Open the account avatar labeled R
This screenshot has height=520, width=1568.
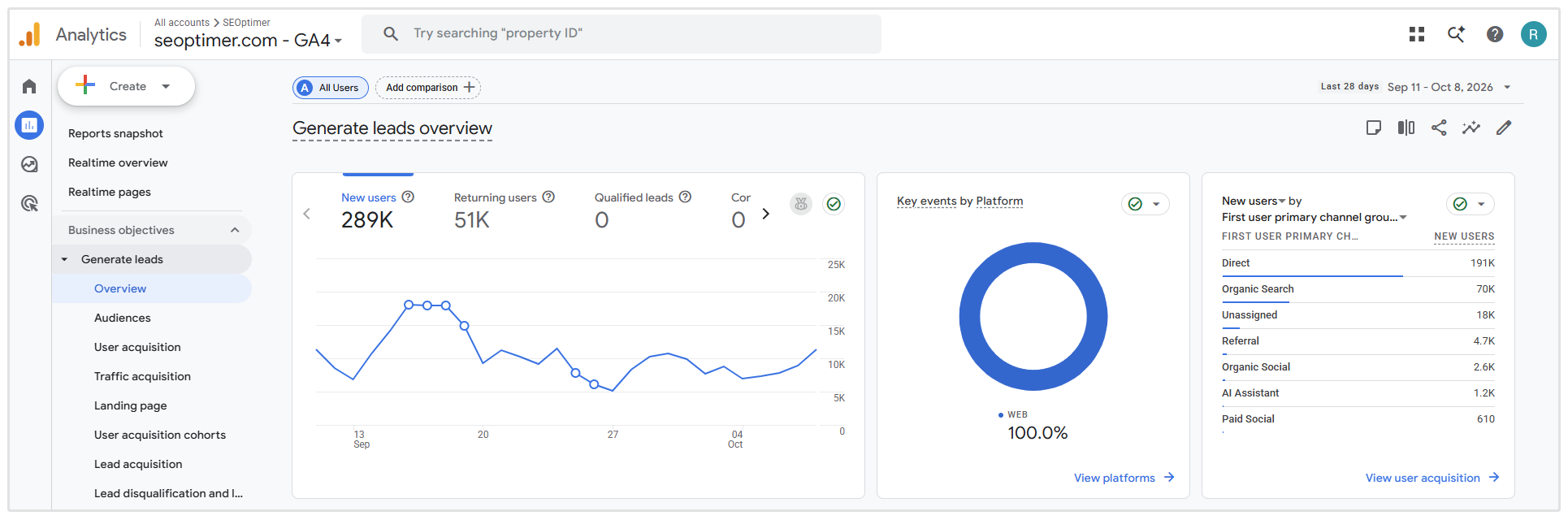tap(1534, 34)
